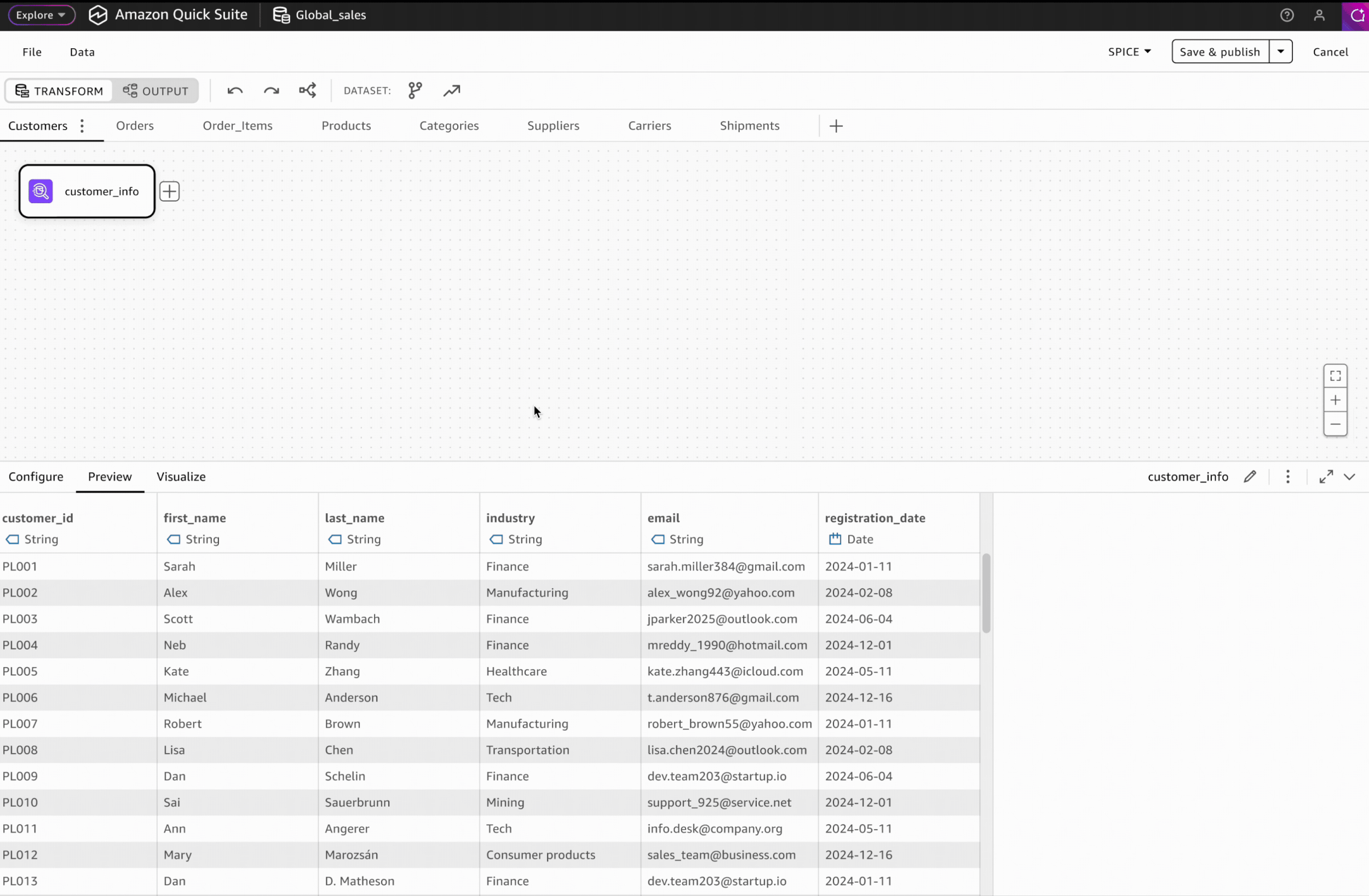Click the share icon in toolbar
This screenshot has width=1369, height=896.
pyautogui.click(x=307, y=90)
